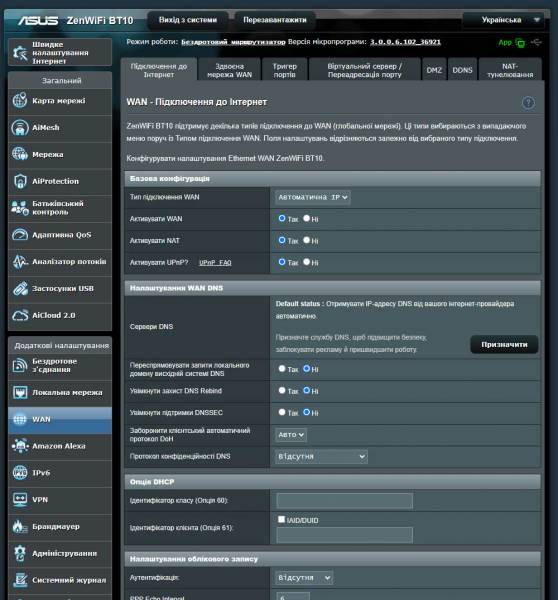The height and width of the screenshot is (600, 558).
Task: Click the Батьківський контроль family icon
Action: [x=20, y=208]
